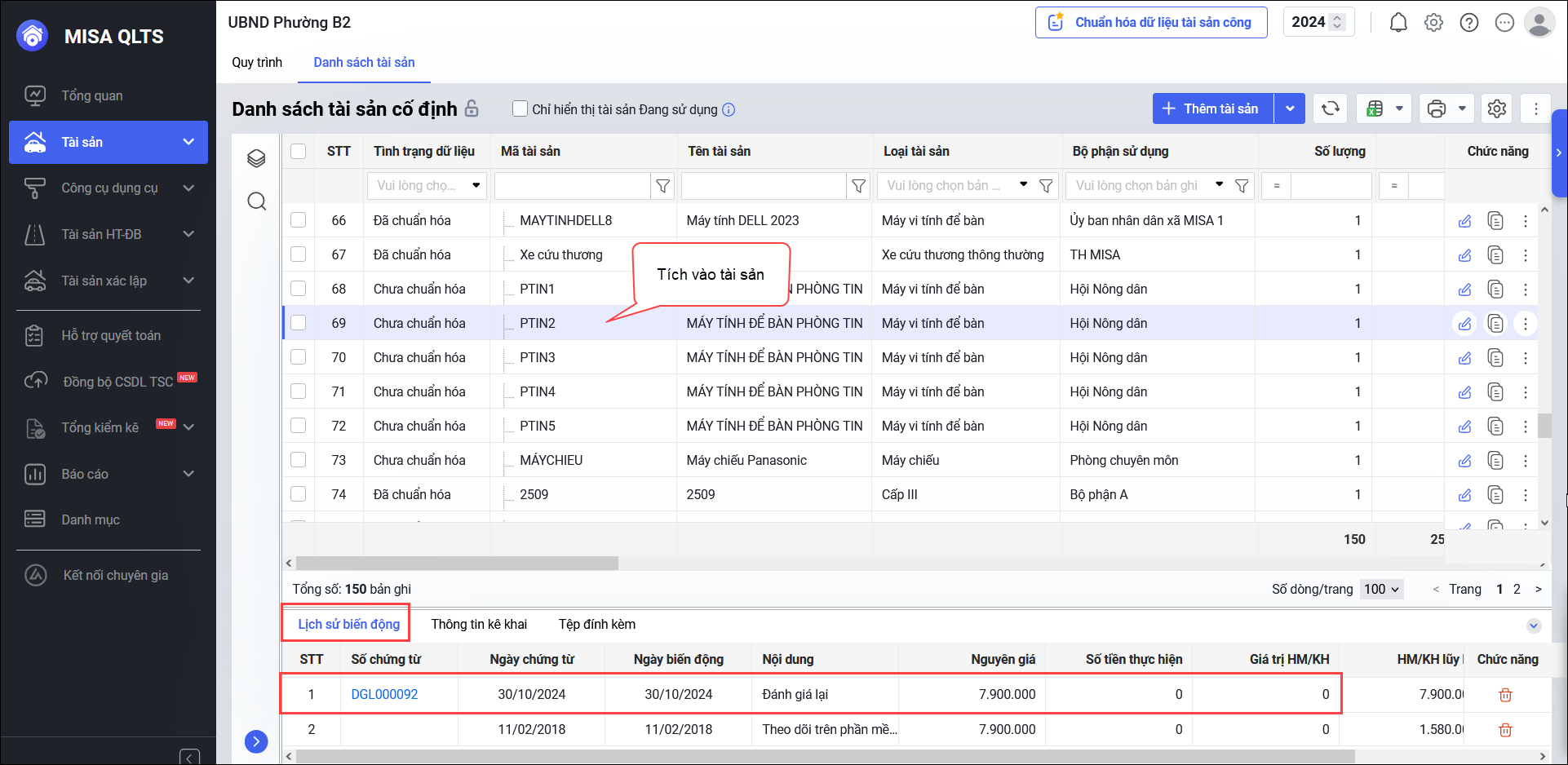
Task: Open the print icon in toolbar
Action: pos(1437,108)
